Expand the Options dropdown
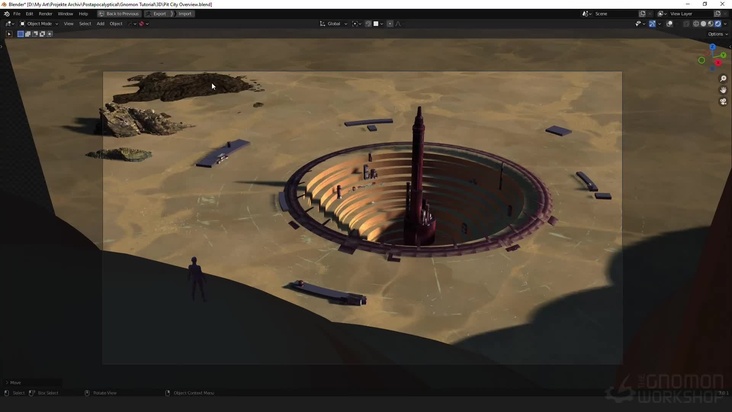The image size is (732, 412). tap(716, 34)
